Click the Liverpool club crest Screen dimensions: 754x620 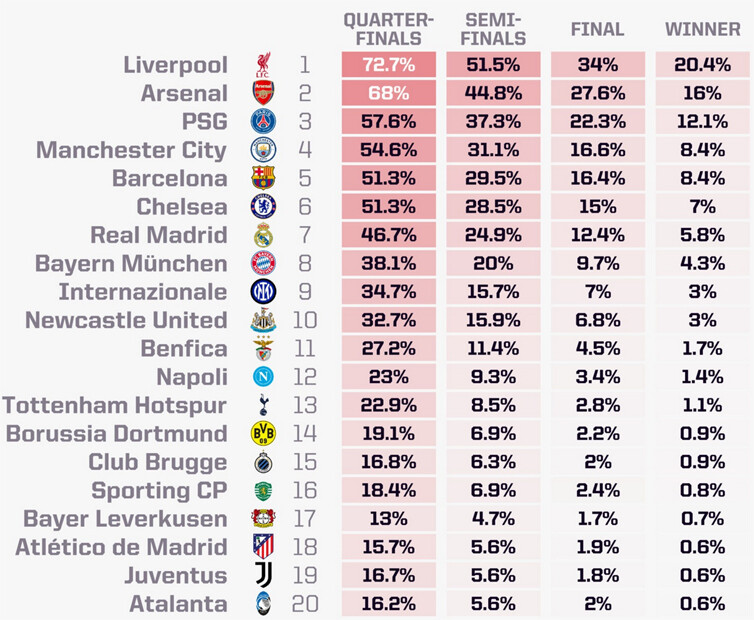pyautogui.click(x=263, y=65)
